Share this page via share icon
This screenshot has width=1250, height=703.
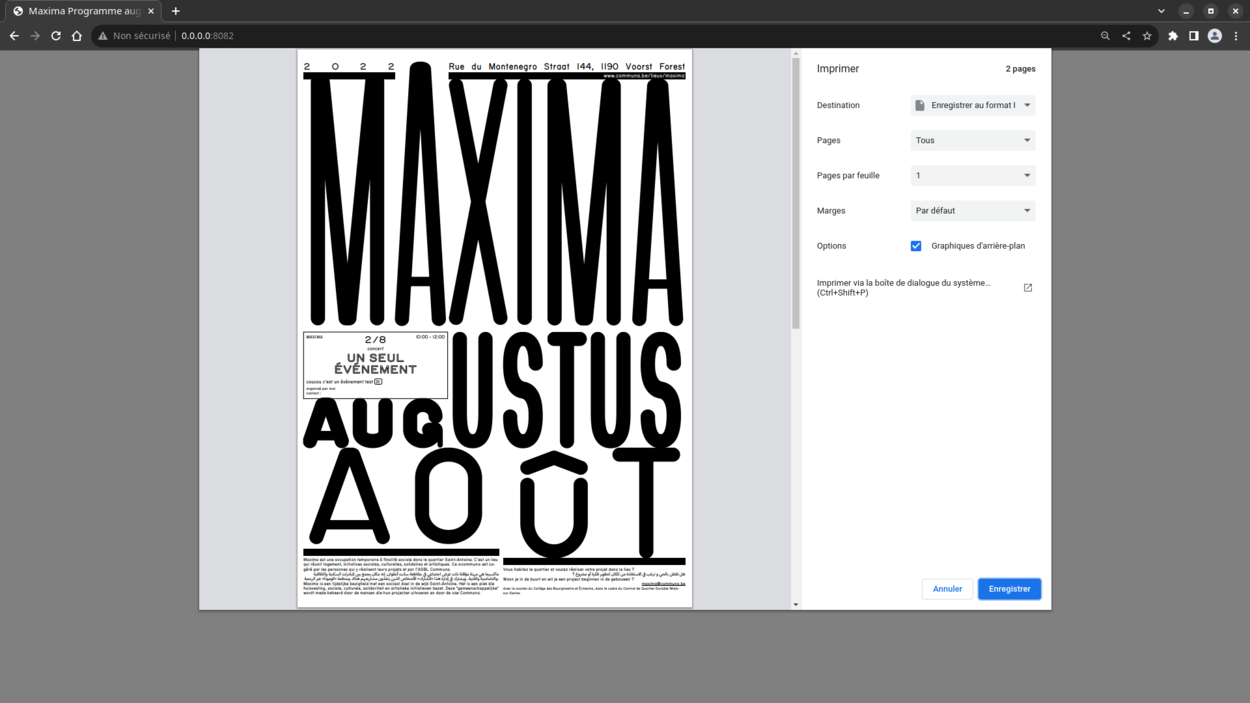click(1126, 36)
